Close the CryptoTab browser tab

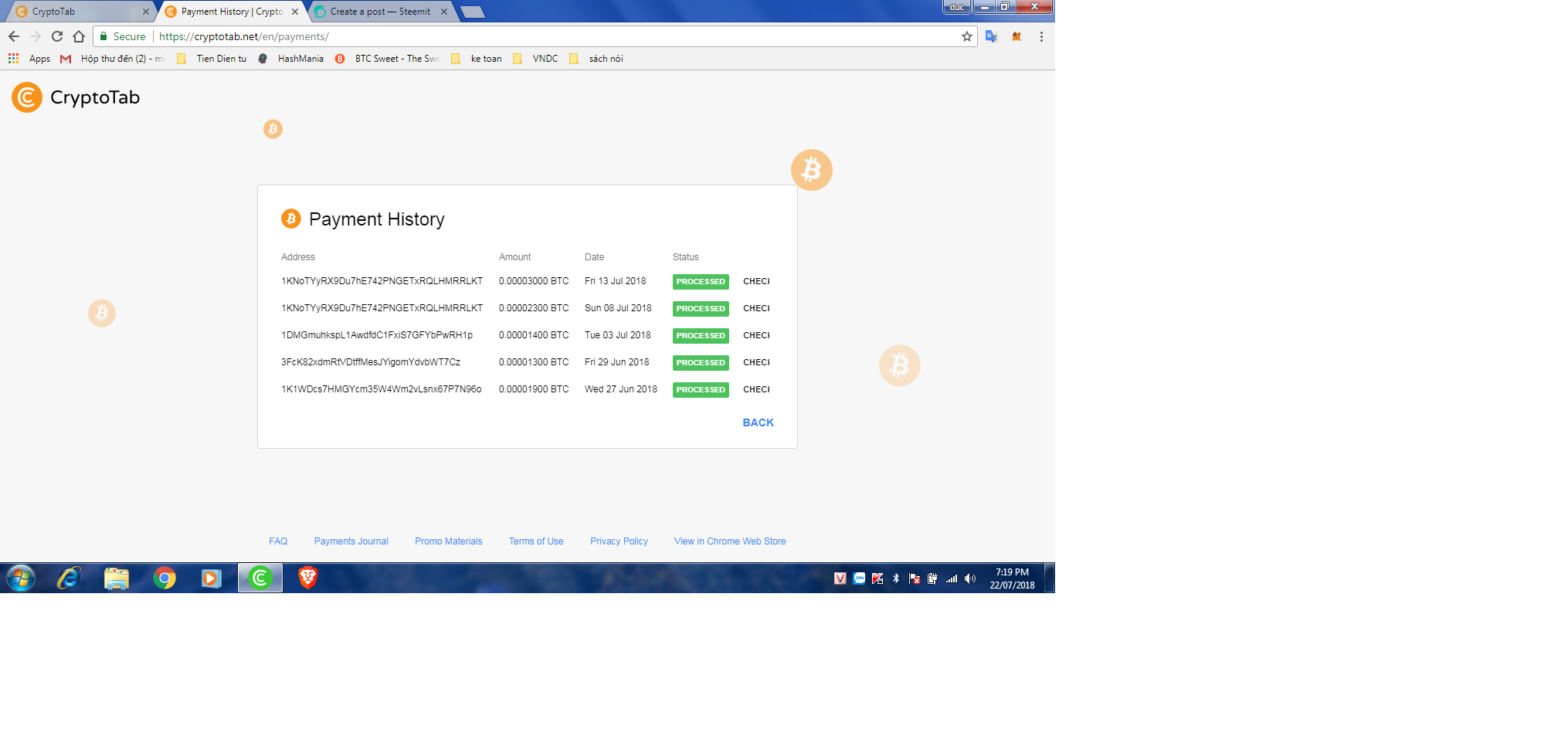146,12
